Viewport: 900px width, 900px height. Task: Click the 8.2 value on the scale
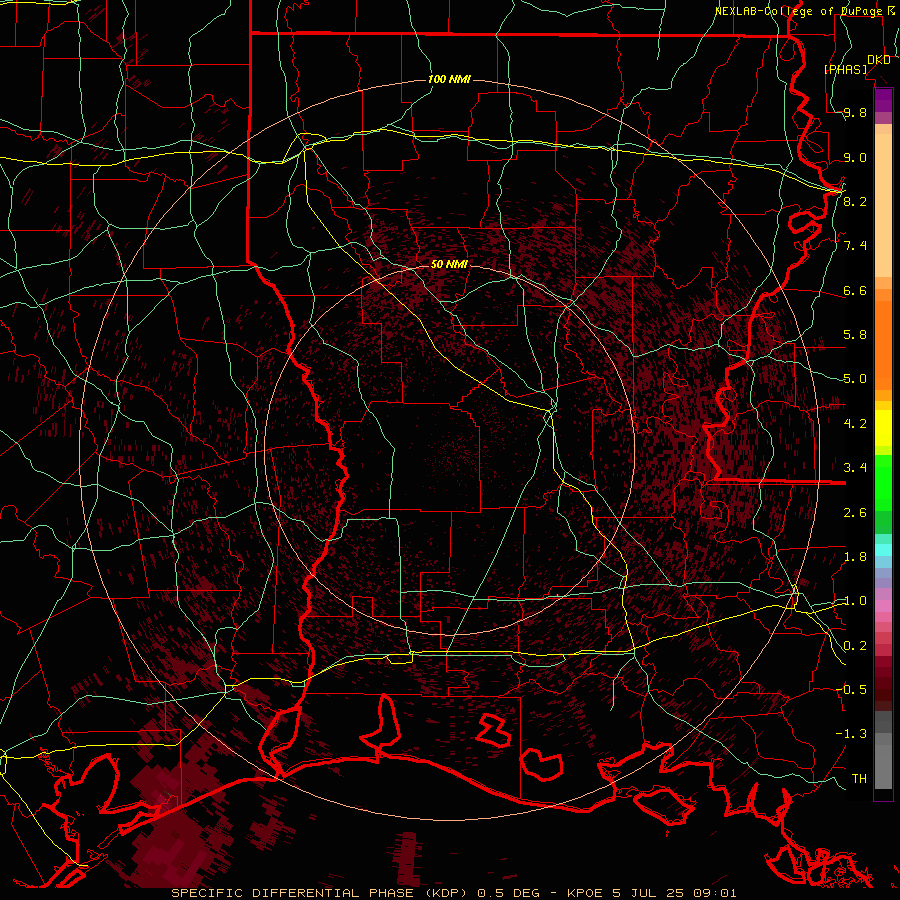coord(855,201)
